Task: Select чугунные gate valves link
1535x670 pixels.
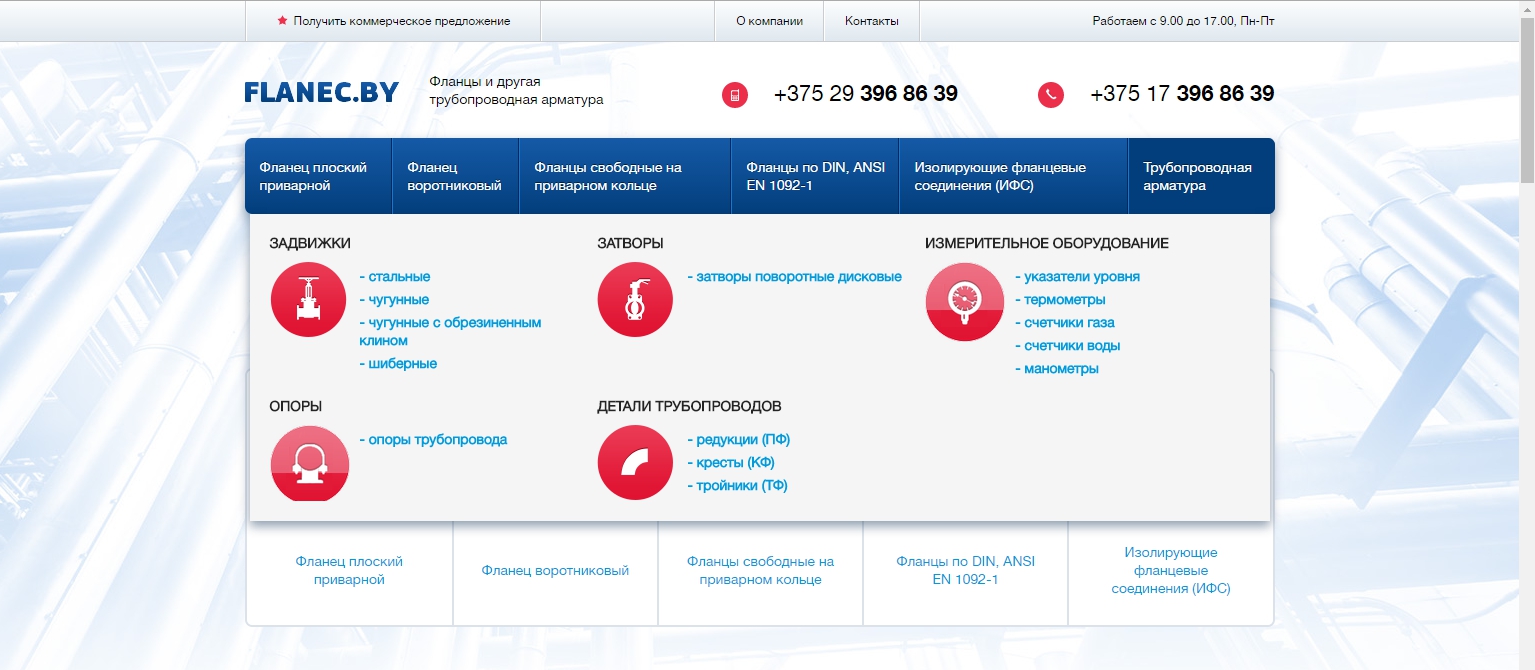Action: (x=394, y=300)
